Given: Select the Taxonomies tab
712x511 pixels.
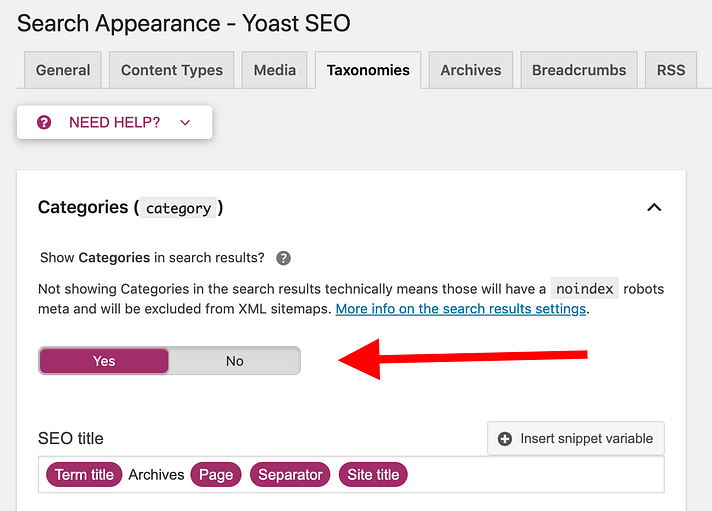Looking at the screenshot, I should coord(367,70).
